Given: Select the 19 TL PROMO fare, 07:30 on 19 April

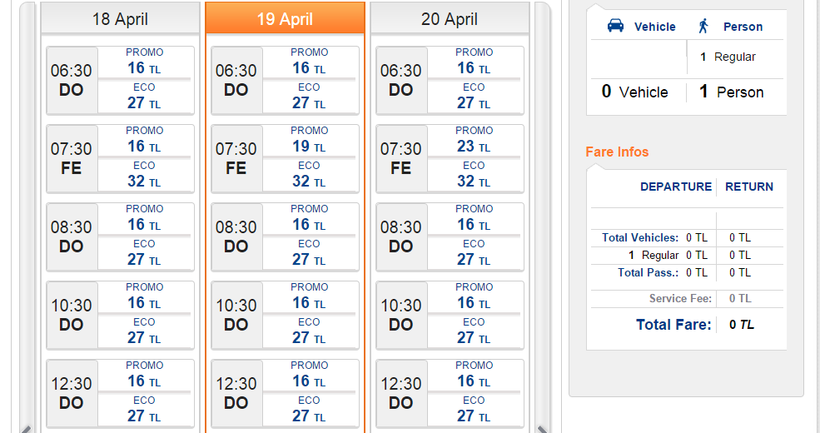Looking at the screenshot, I should [x=308, y=146].
